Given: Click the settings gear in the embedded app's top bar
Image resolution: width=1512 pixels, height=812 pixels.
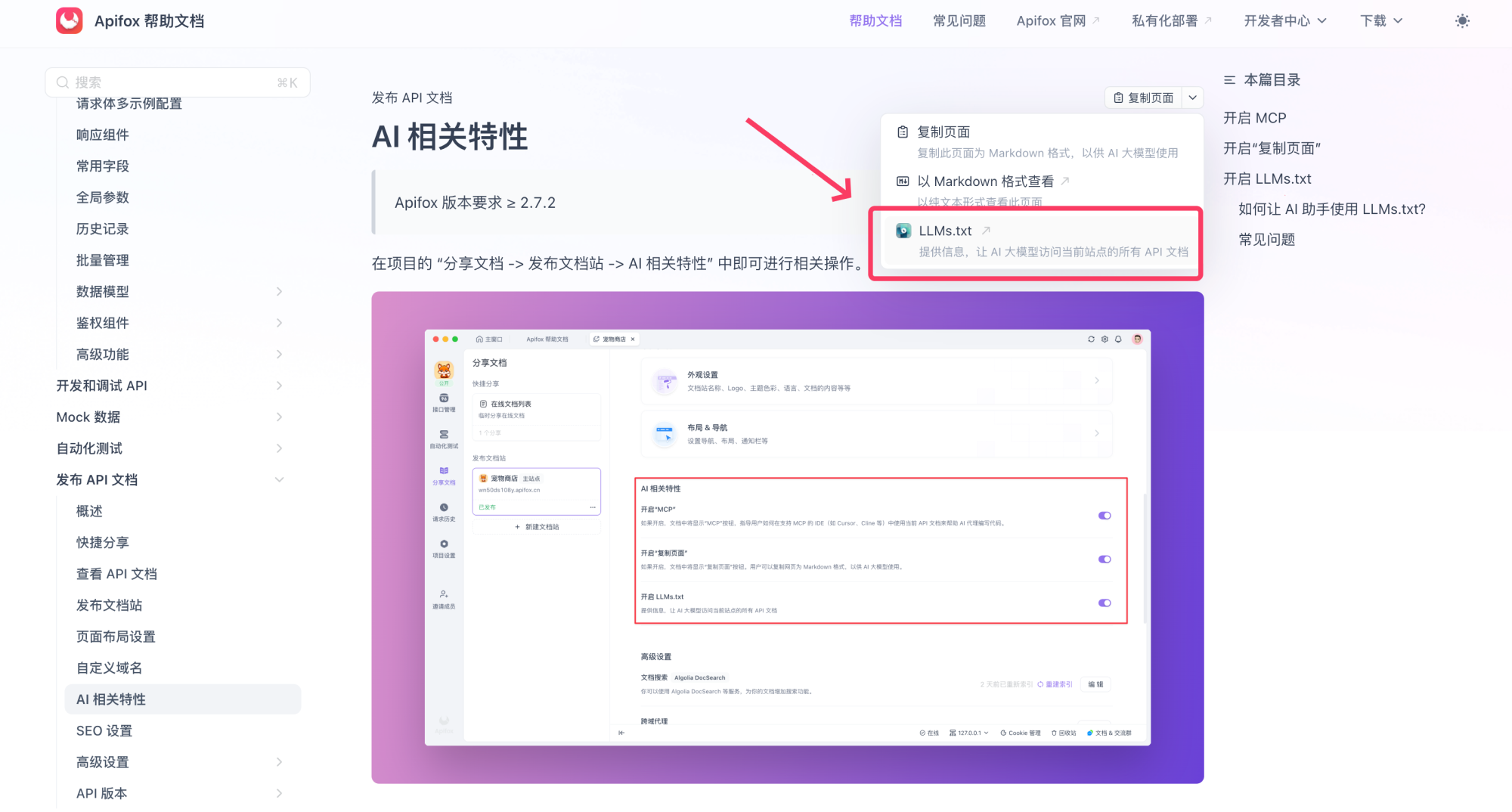Looking at the screenshot, I should tap(1105, 339).
